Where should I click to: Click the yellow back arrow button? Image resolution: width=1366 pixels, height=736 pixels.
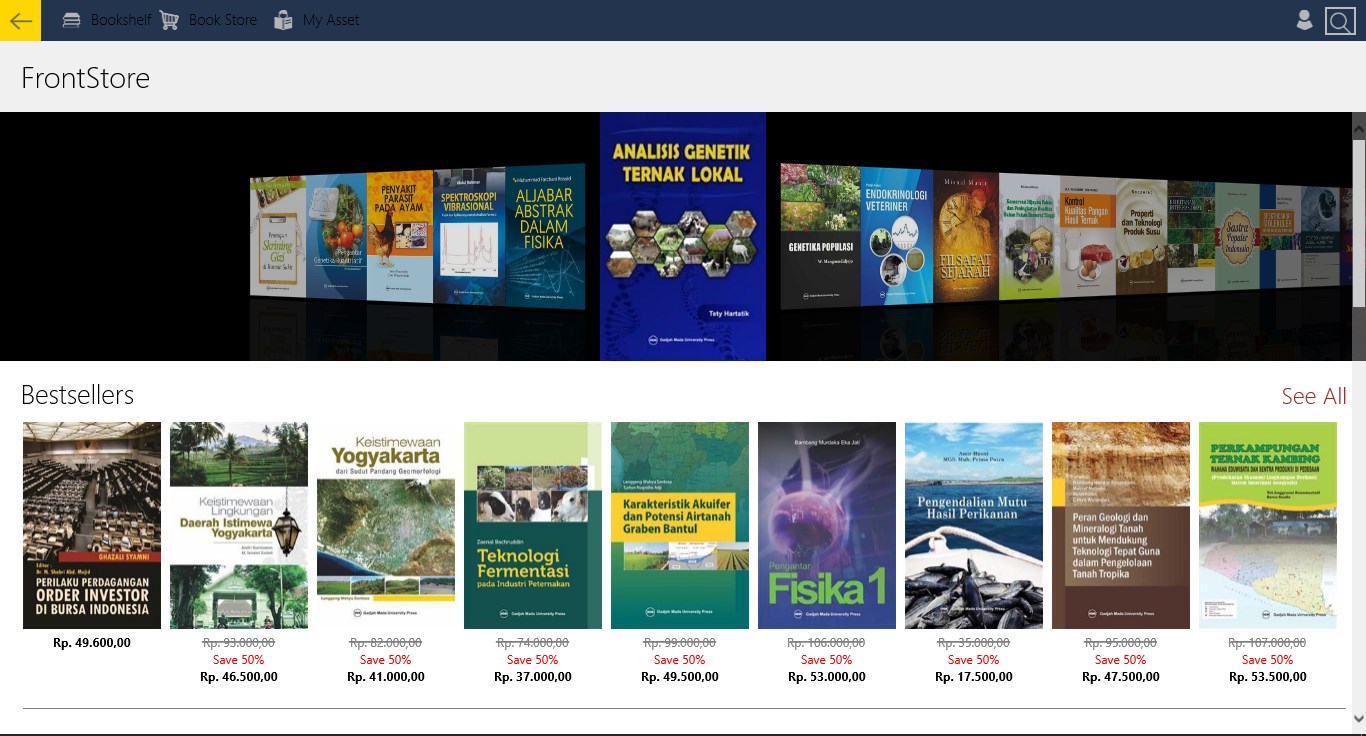(20, 20)
